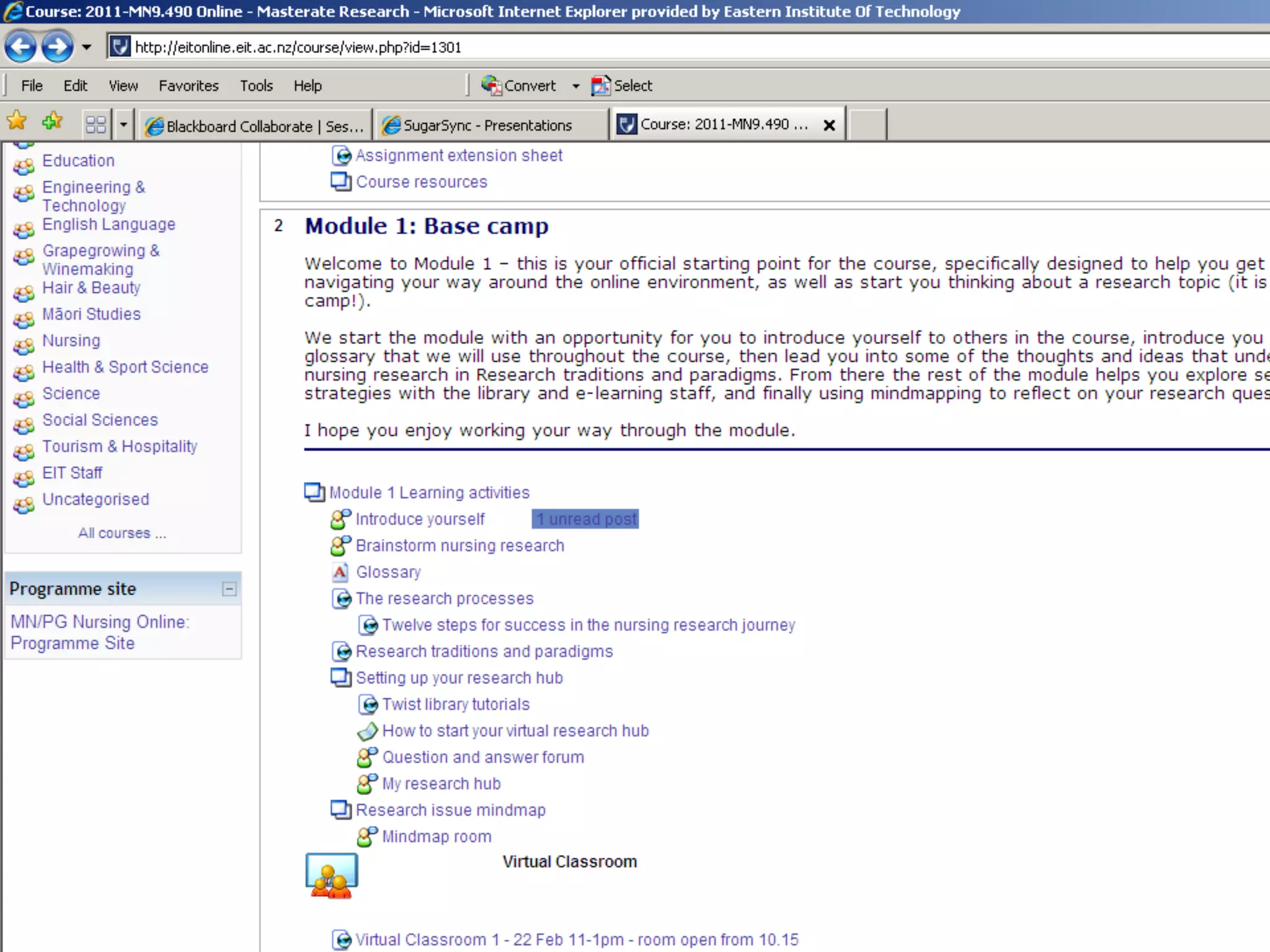Click the PDF Select toolbar icon

coord(600,86)
